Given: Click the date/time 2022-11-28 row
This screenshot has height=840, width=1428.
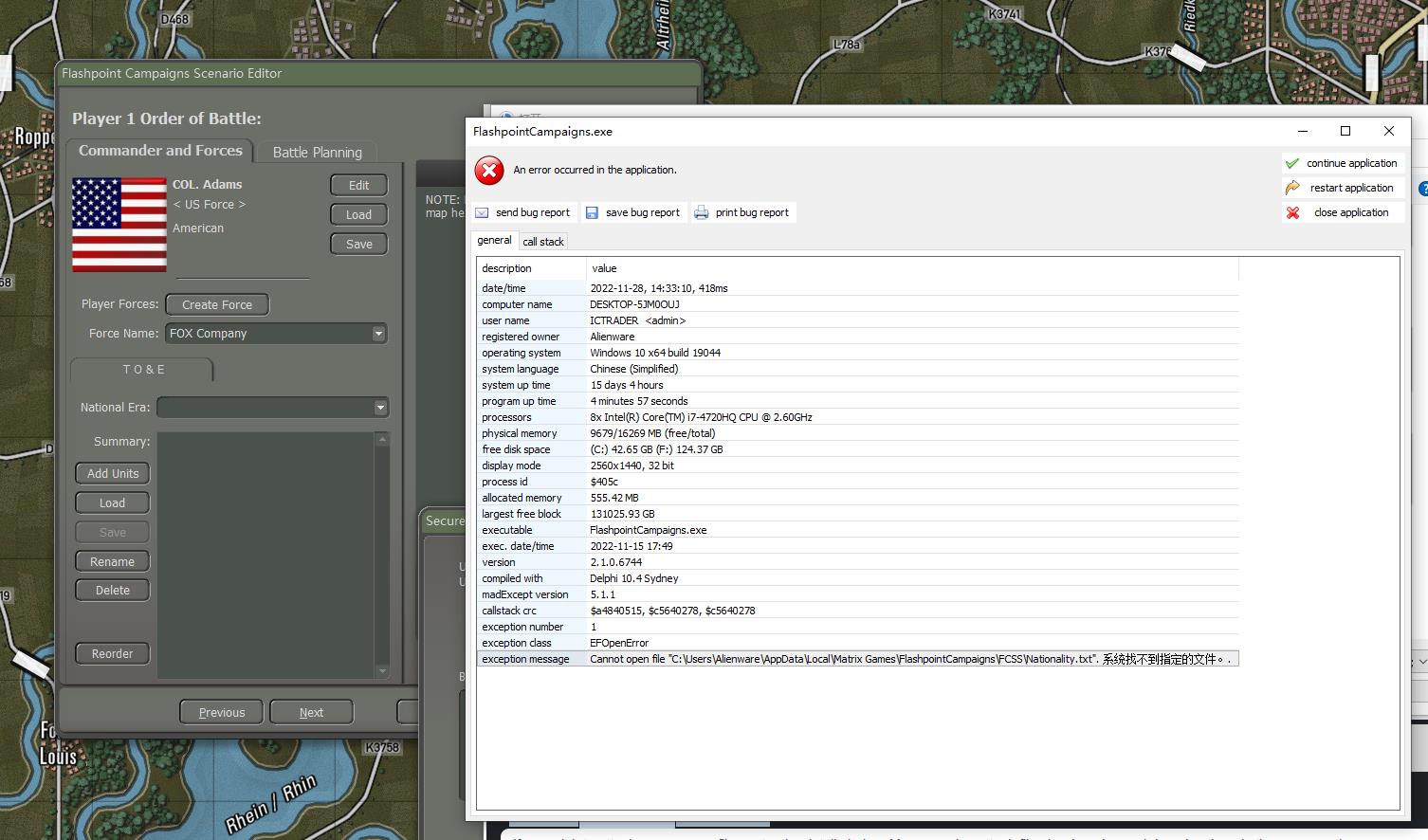Looking at the screenshot, I should tap(857, 288).
